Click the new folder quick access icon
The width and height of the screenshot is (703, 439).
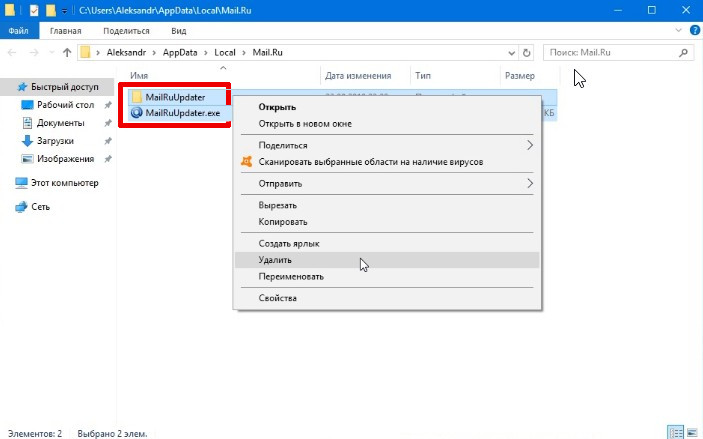tap(51, 10)
